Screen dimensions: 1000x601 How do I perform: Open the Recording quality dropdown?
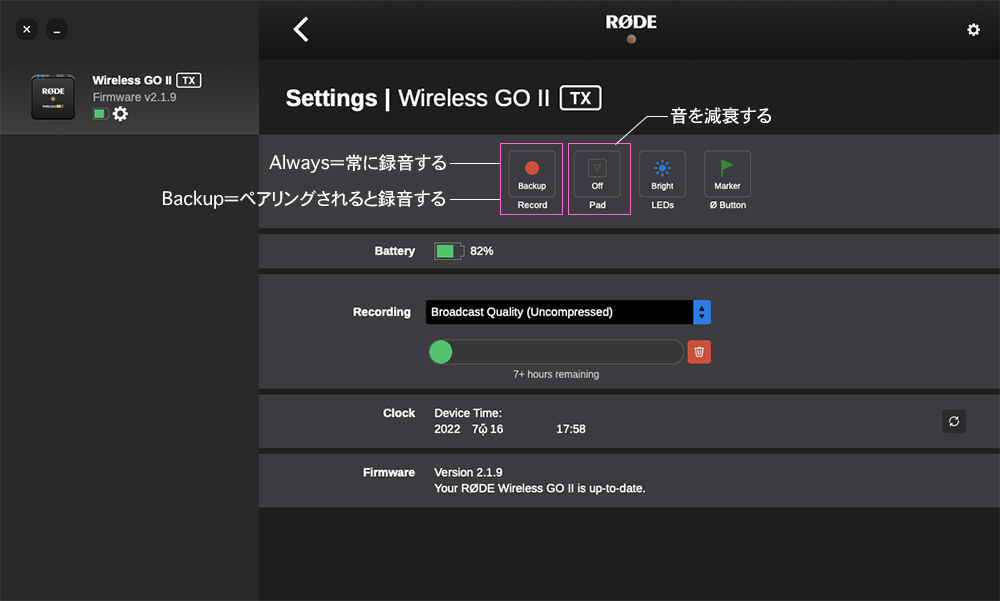click(x=568, y=312)
